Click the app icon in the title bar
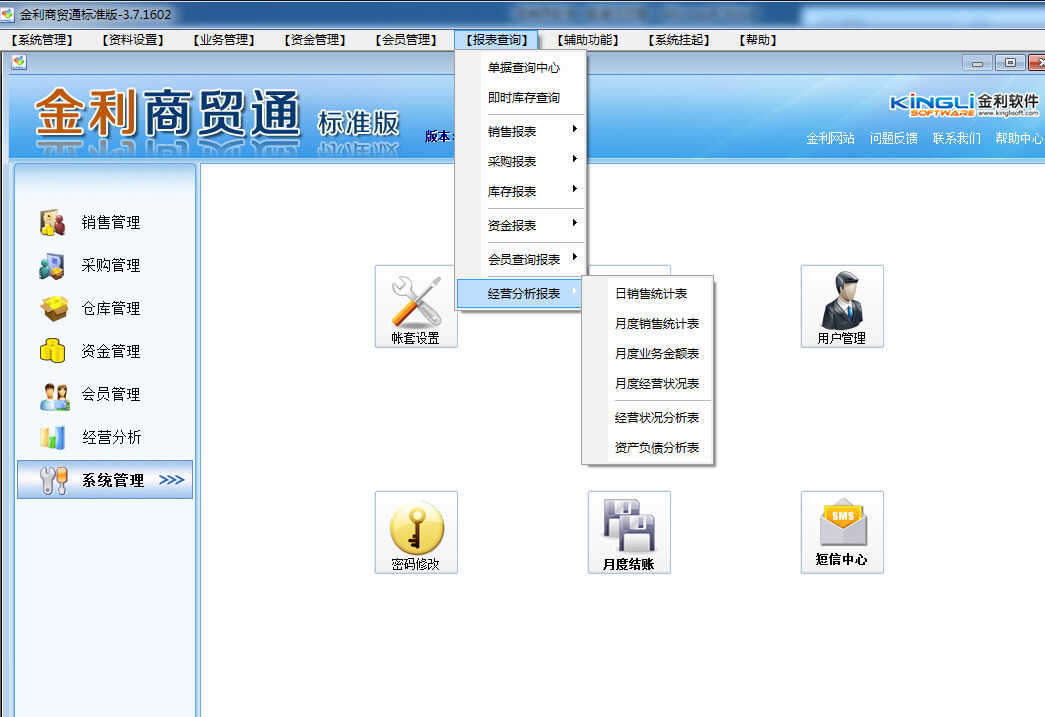 7,14
